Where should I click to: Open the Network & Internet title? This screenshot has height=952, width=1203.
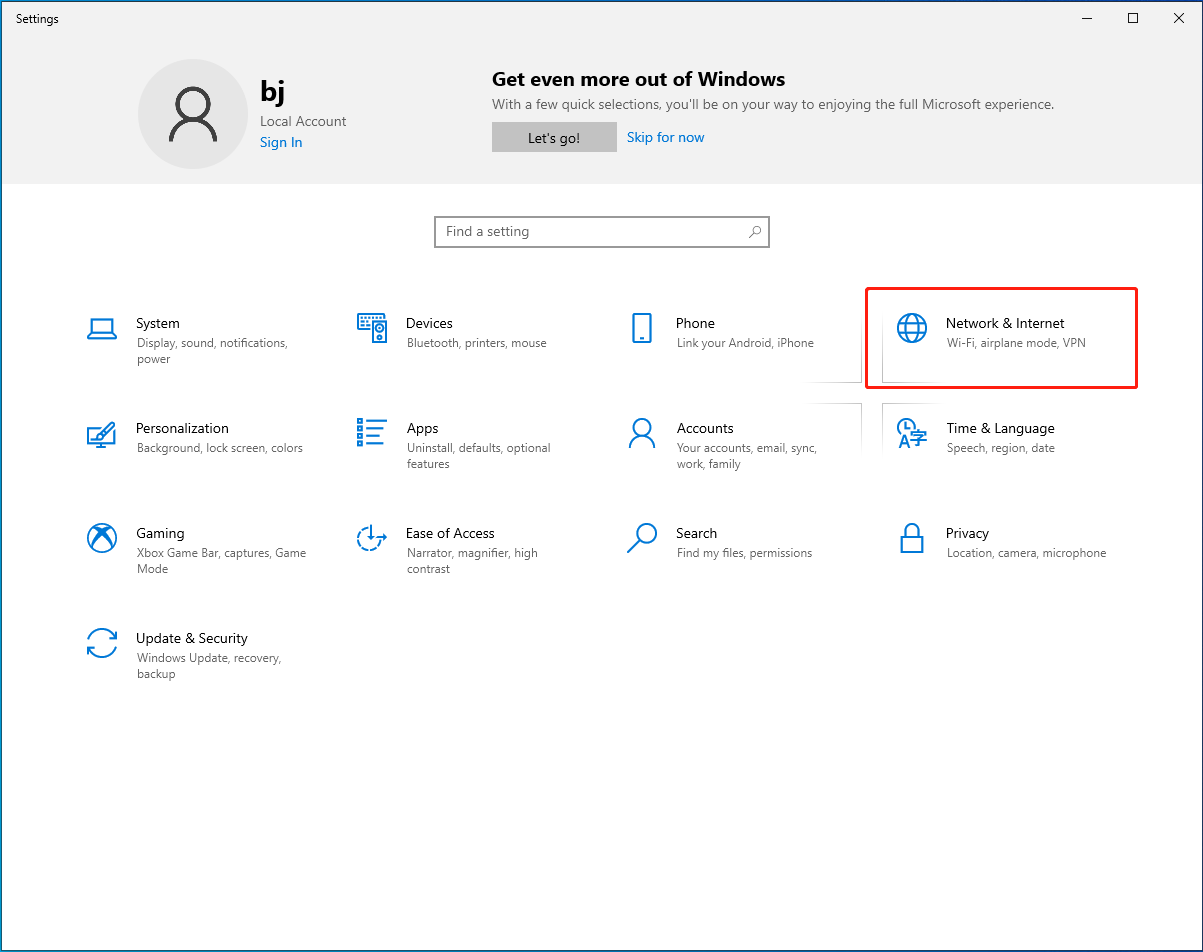(x=1005, y=324)
